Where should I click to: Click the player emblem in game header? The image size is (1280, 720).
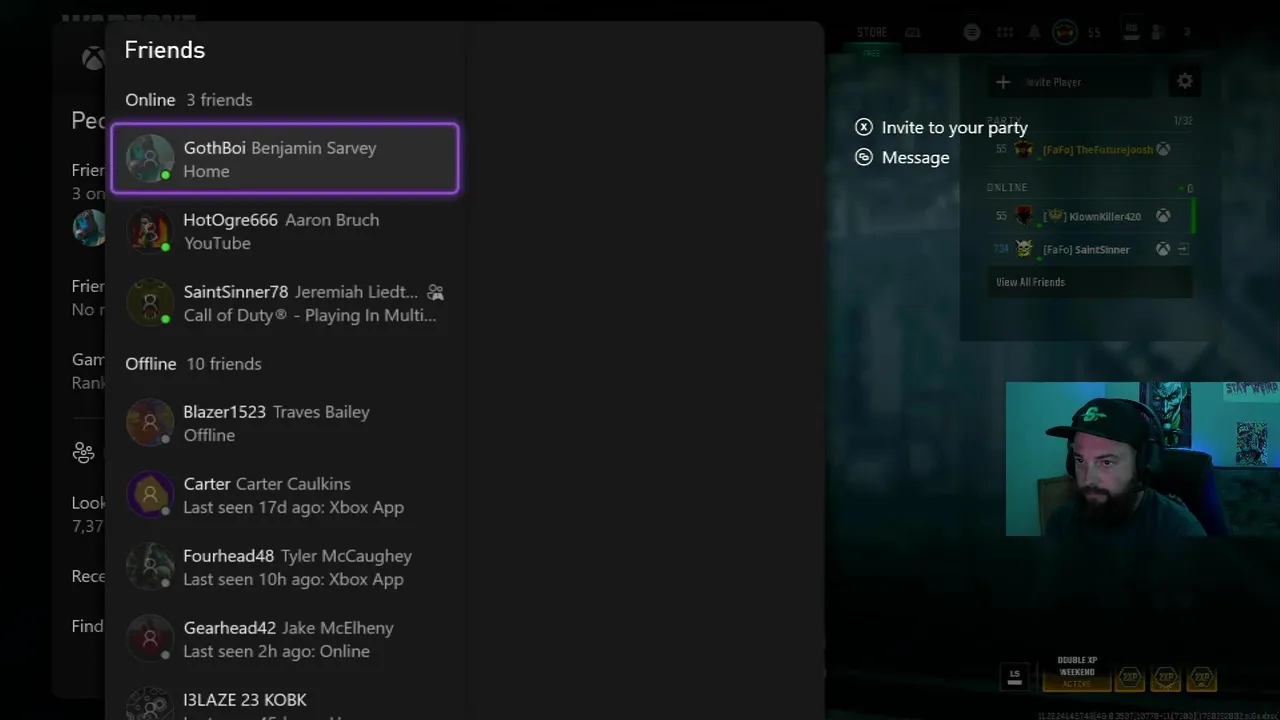1065,32
